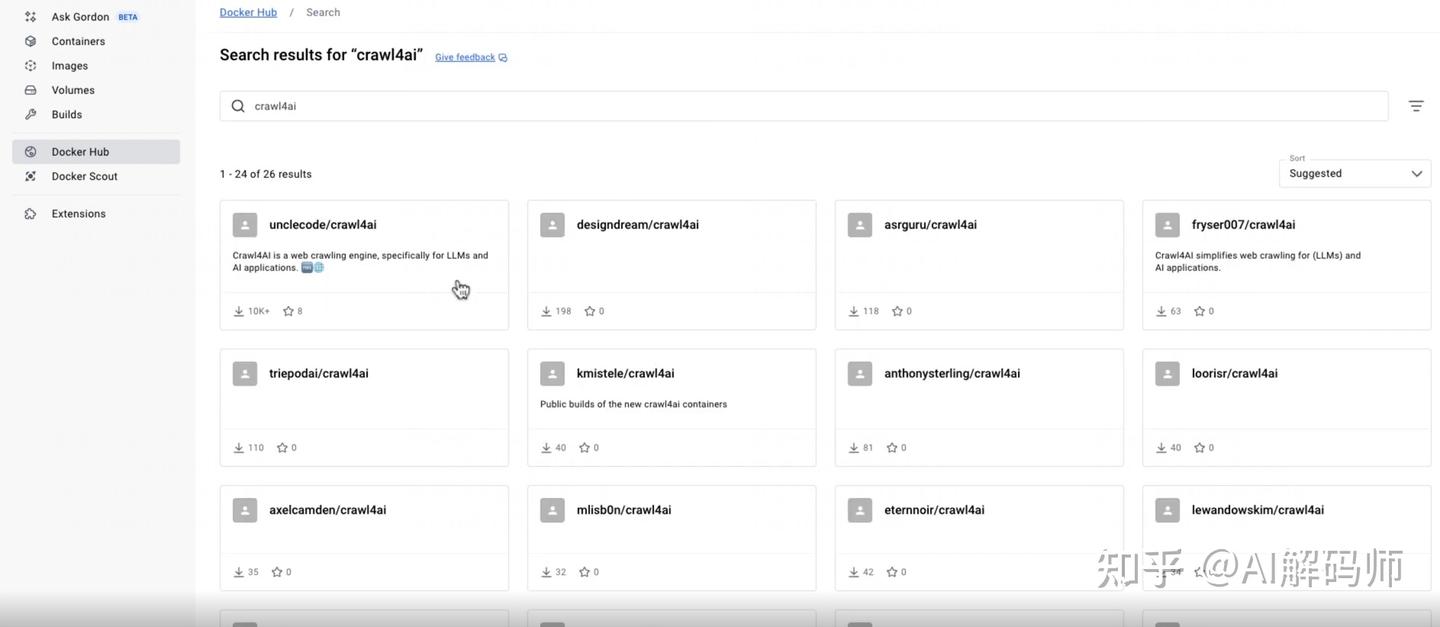Open triepodai/crawl4ai repository title

click(x=319, y=374)
